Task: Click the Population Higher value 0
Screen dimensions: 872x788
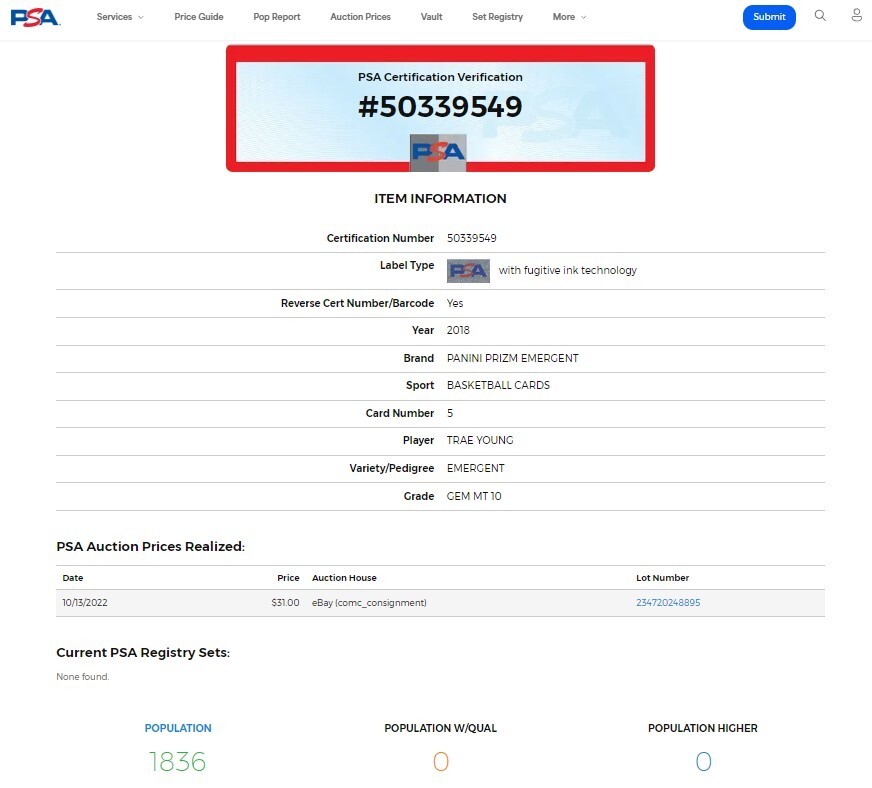Action: pyautogui.click(x=703, y=761)
